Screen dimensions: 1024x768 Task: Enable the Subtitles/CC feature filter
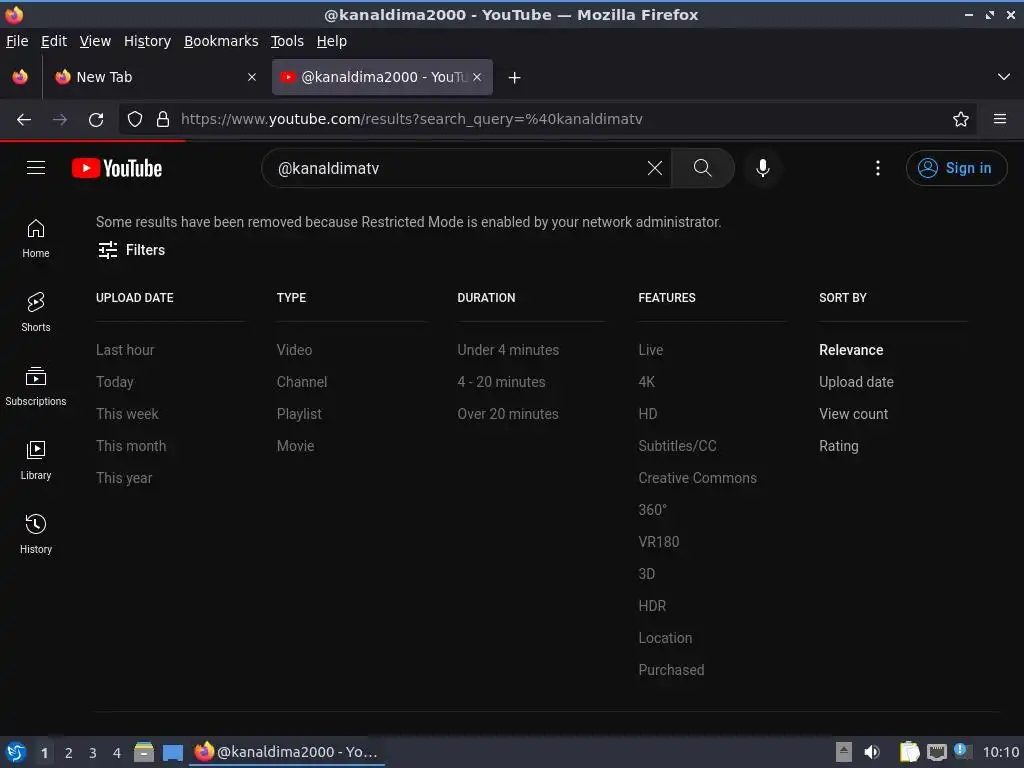click(x=677, y=445)
